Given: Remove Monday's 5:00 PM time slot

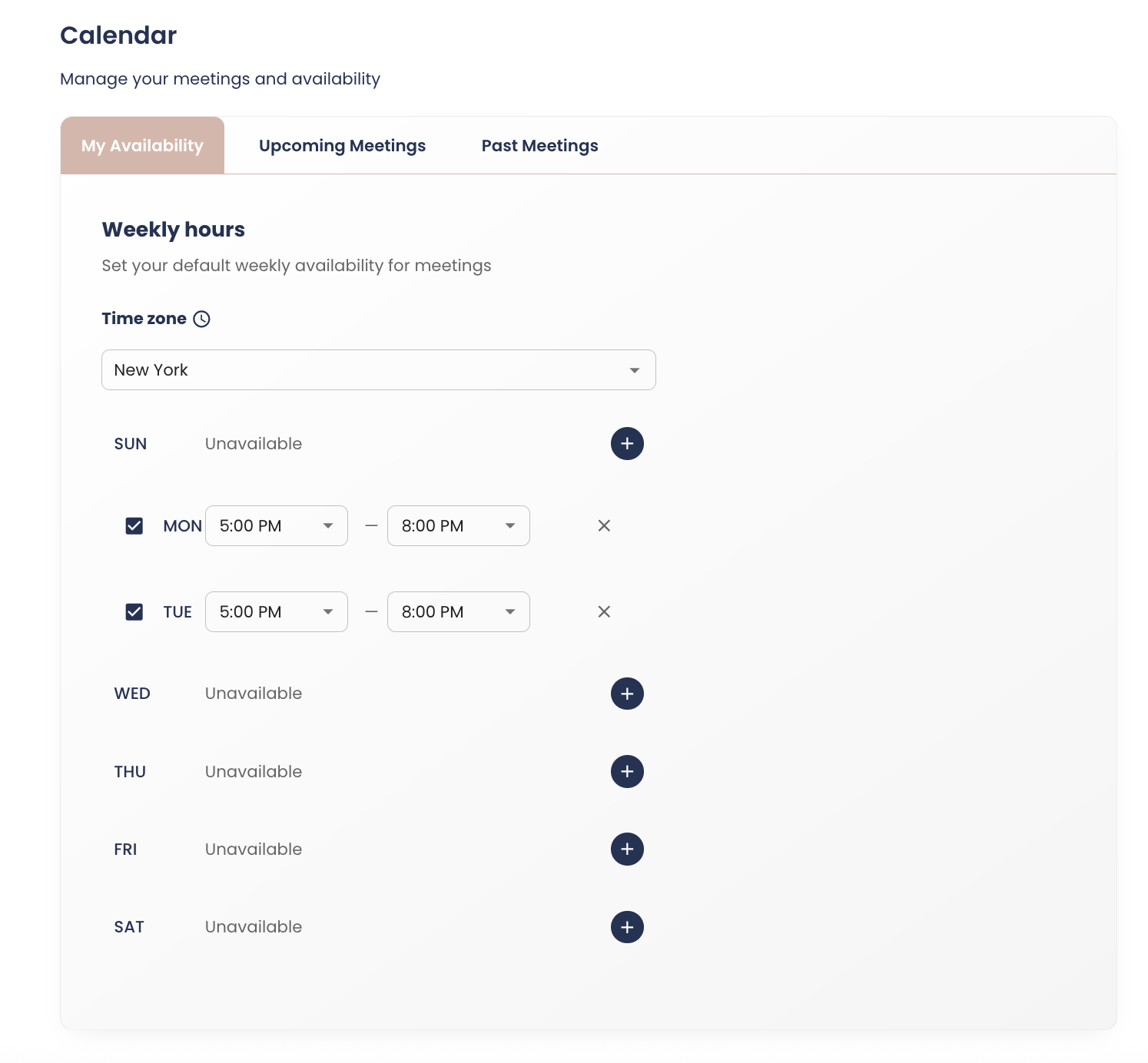Looking at the screenshot, I should pos(604,525).
